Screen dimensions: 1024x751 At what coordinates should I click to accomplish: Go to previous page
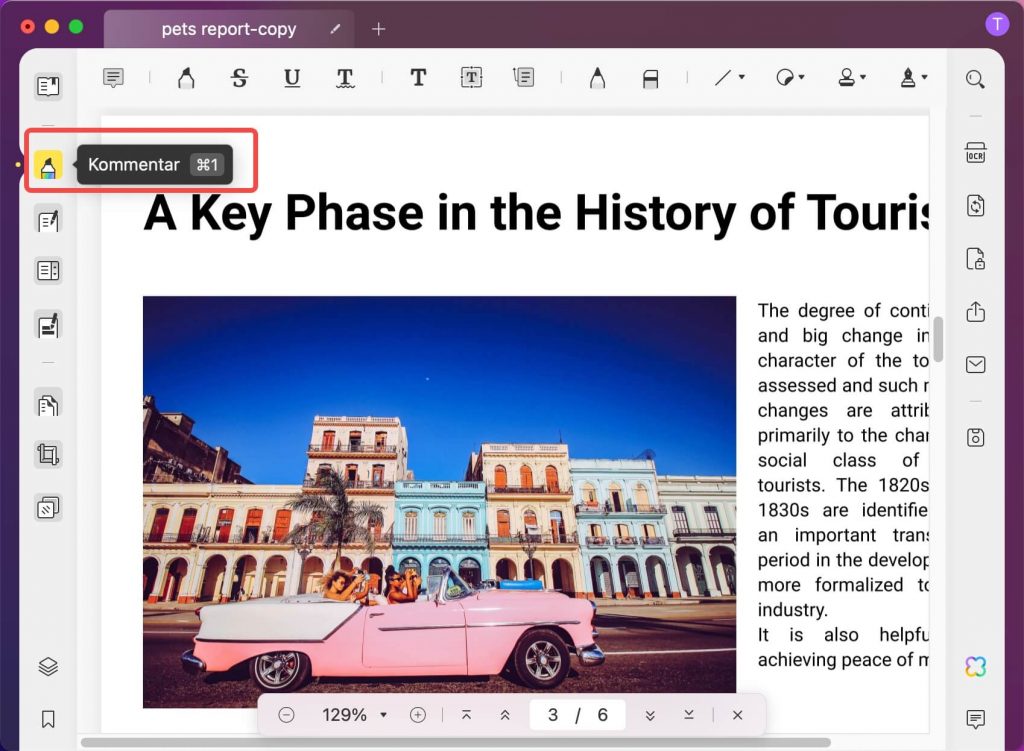[505, 715]
